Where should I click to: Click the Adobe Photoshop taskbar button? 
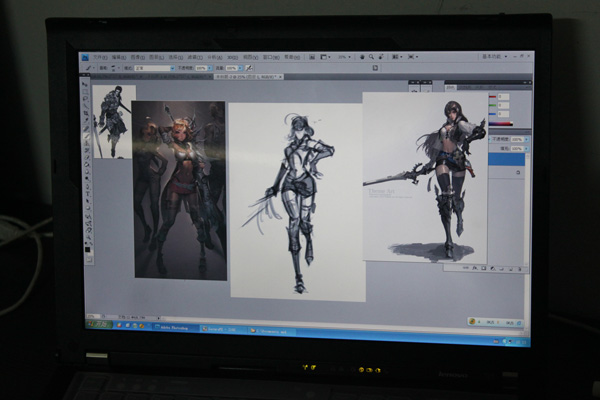pos(176,328)
